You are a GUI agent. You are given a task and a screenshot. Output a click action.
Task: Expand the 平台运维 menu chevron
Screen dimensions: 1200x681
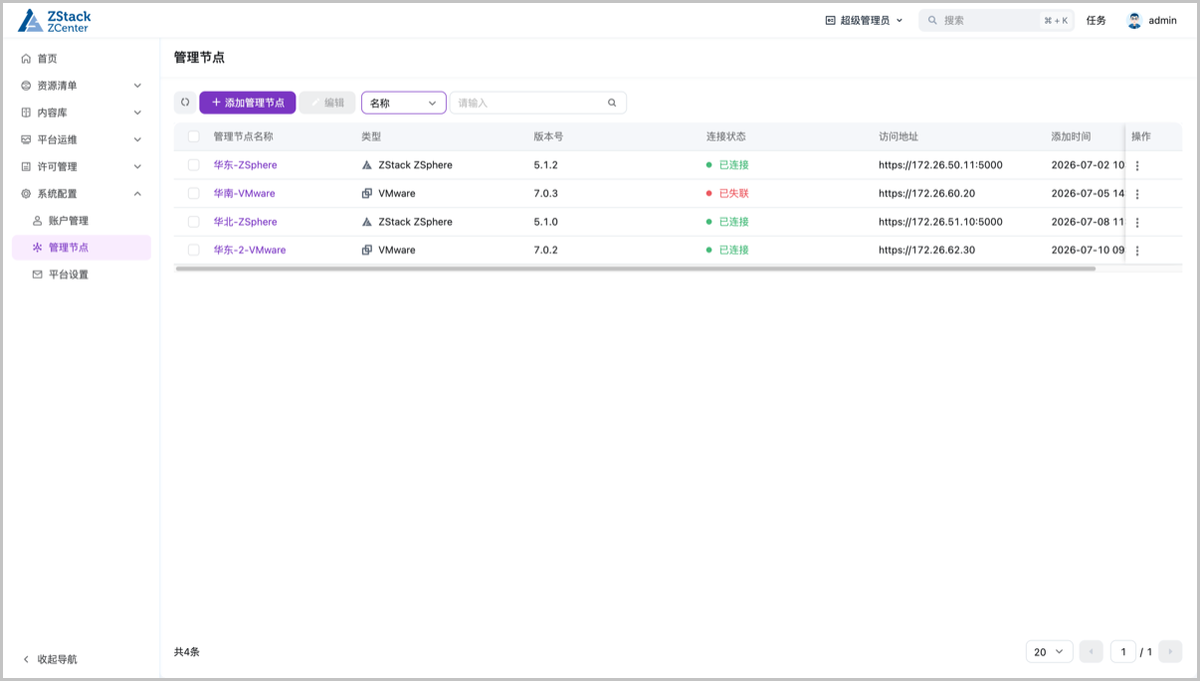(x=138, y=140)
